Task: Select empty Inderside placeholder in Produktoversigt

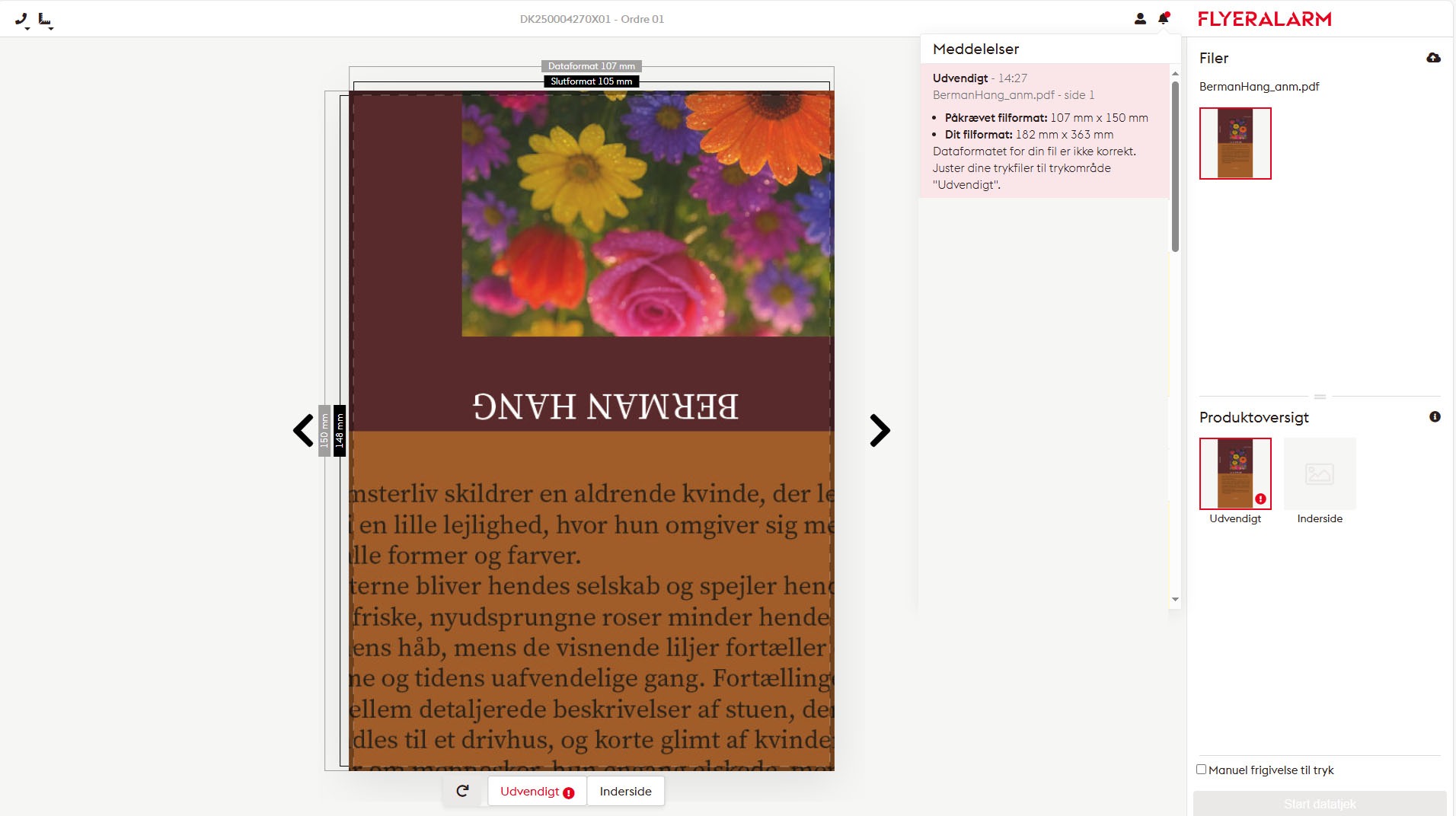Action: [1319, 473]
